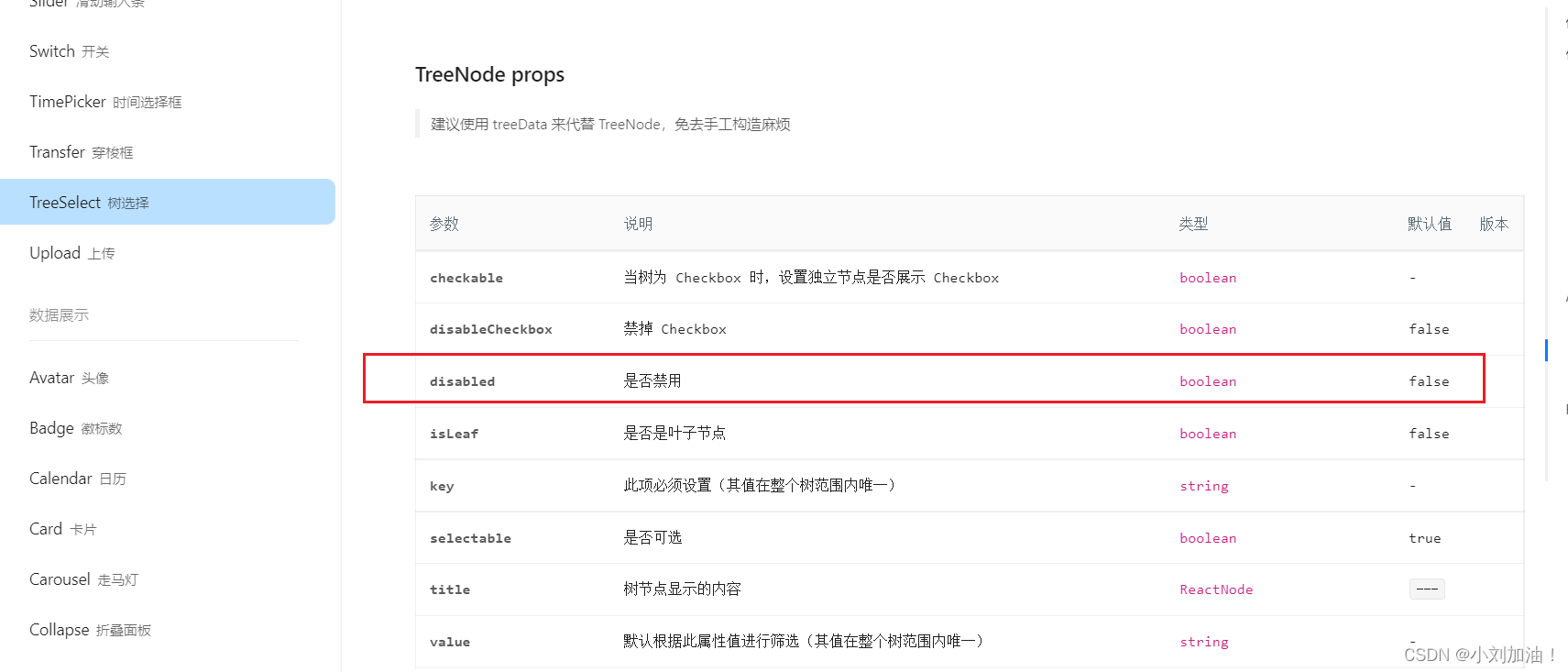The height and width of the screenshot is (672, 1568).
Task: Open the TimePicker 时间选择框 sidebar item
Action: point(105,102)
